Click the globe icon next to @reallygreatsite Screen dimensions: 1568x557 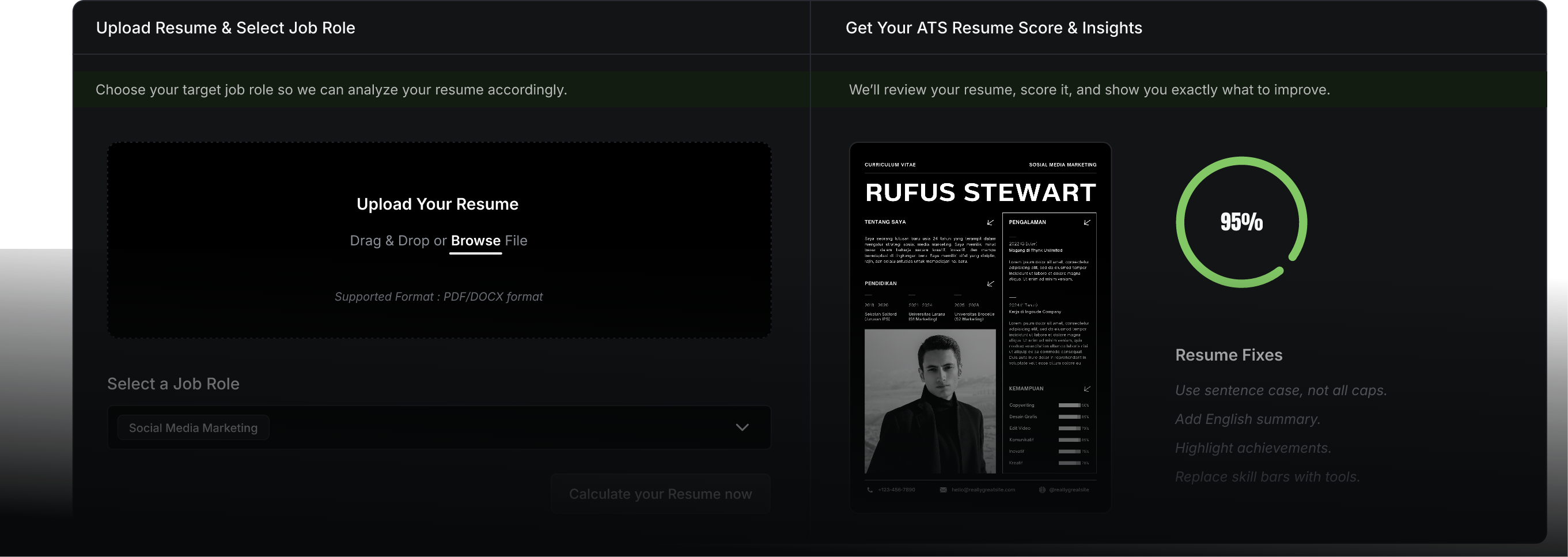click(x=1042, y=490)
